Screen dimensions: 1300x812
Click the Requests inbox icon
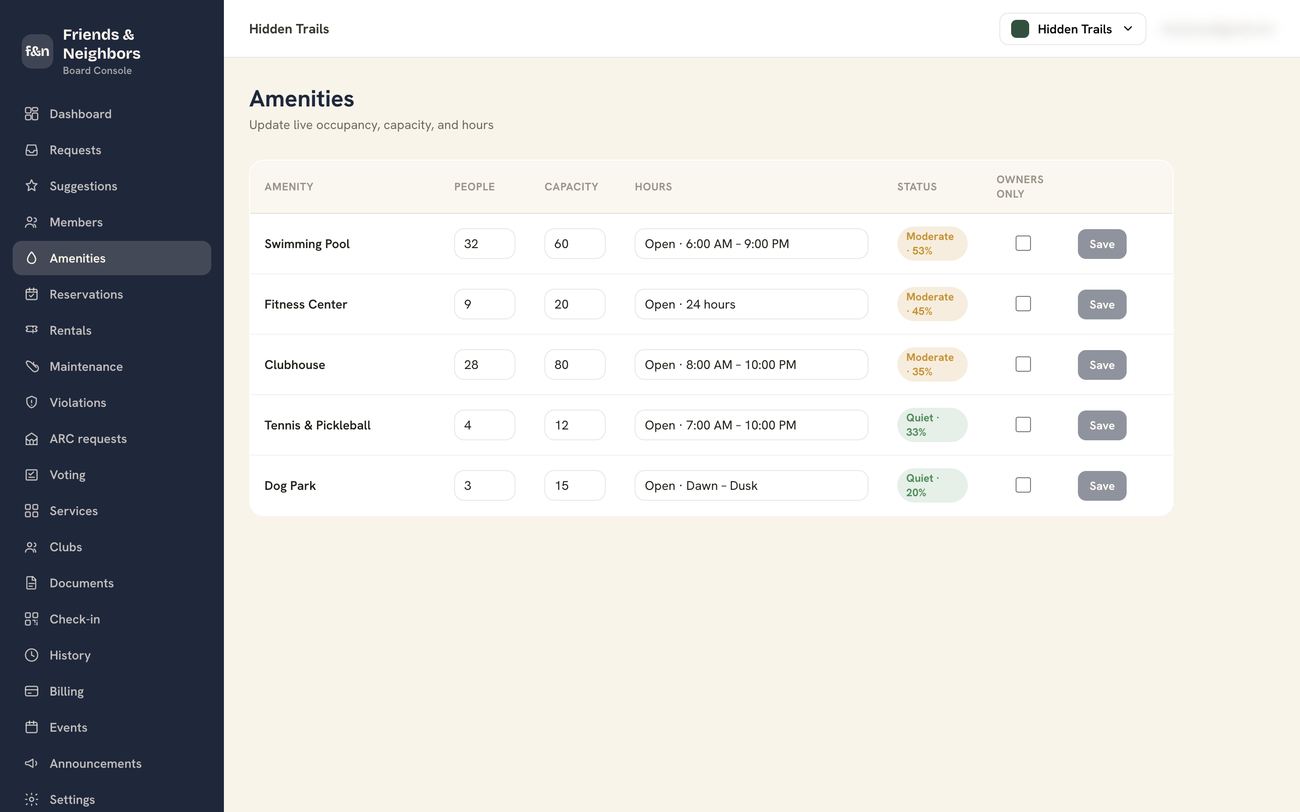pos(32,150)
